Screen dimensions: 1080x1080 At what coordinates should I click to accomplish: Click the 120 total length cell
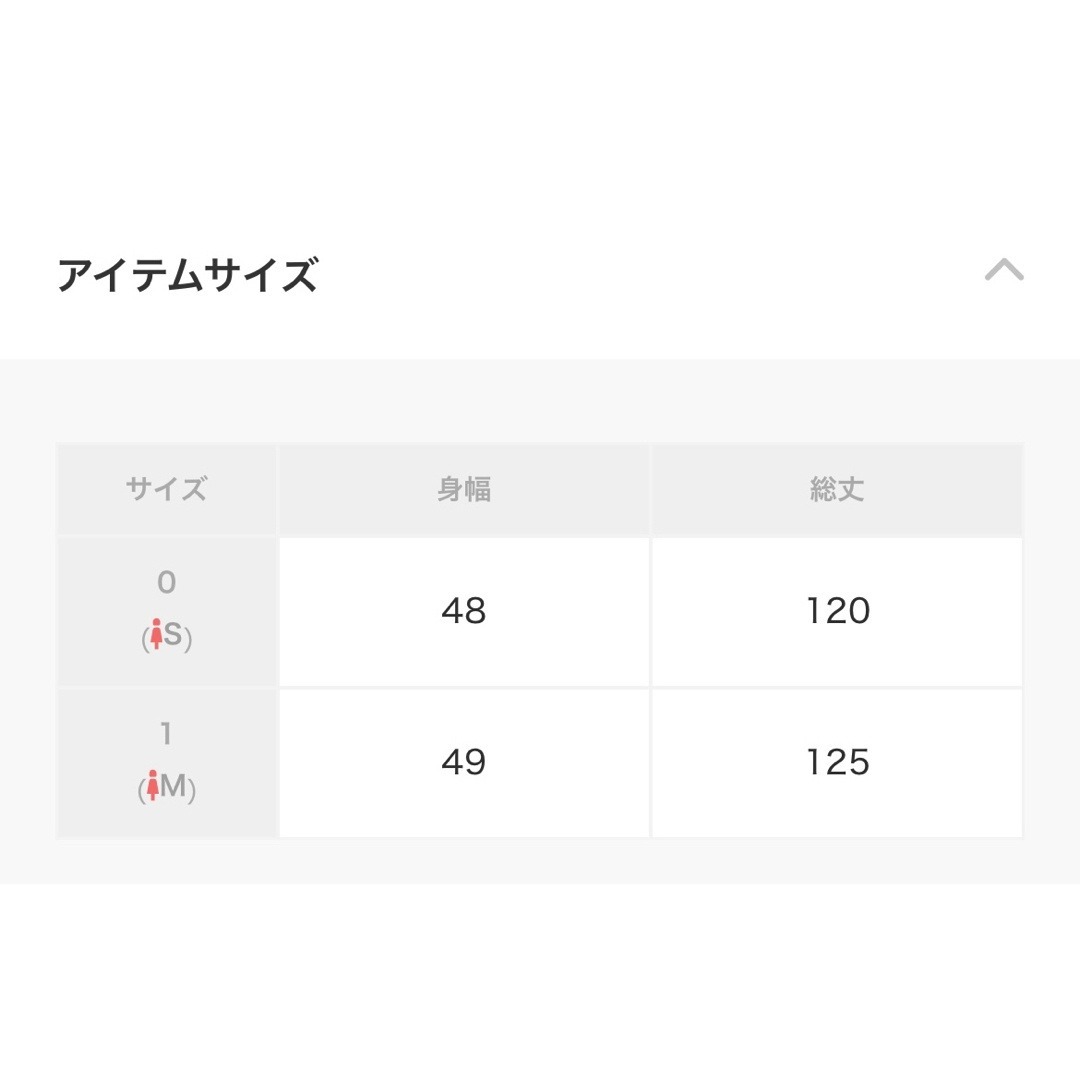click(x=837, y=612)
